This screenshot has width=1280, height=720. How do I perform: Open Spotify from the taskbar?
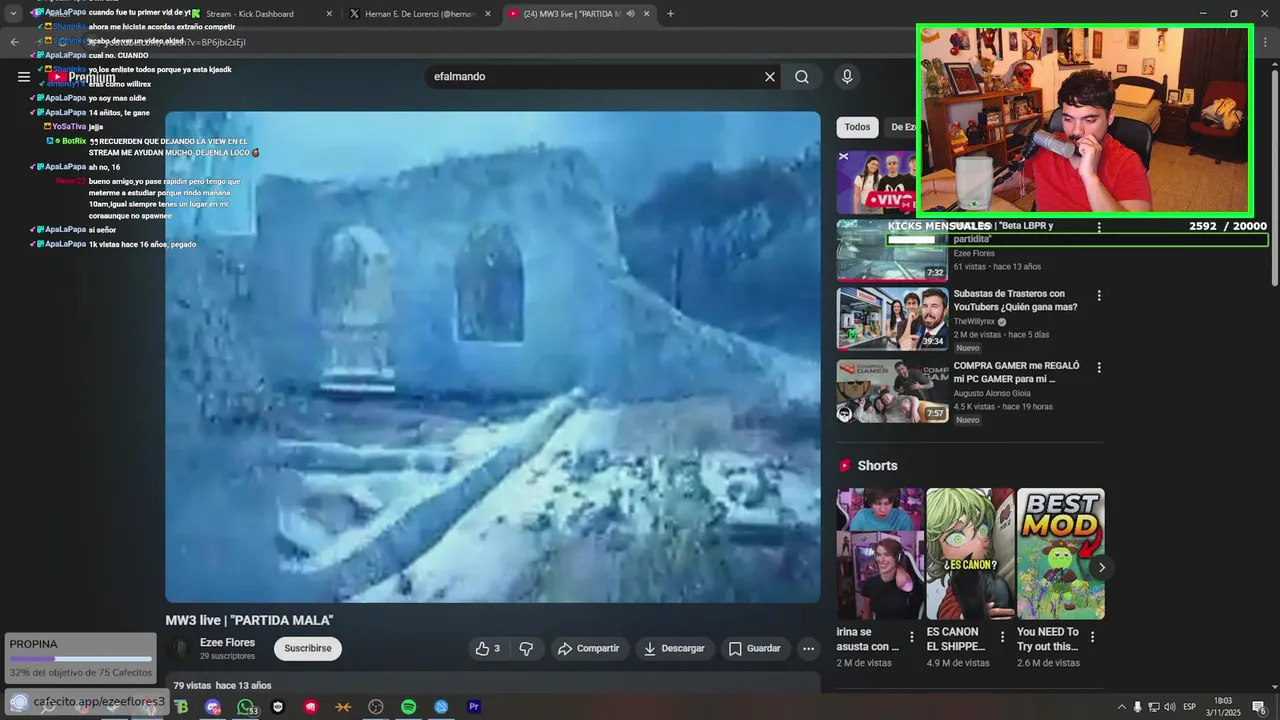409,707
